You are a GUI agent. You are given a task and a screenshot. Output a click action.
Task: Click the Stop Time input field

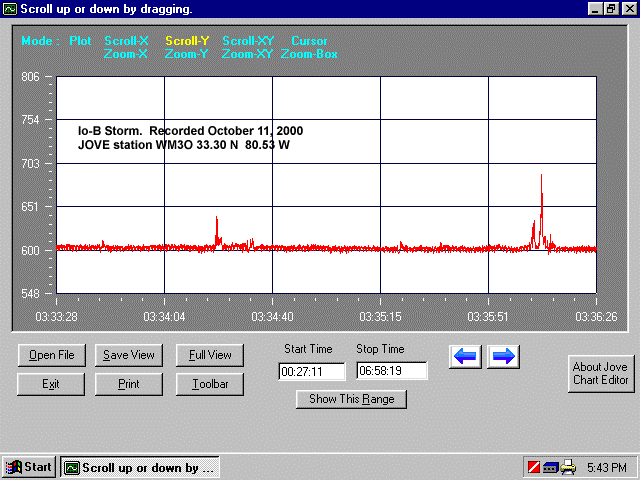click(x=391, y=371)
